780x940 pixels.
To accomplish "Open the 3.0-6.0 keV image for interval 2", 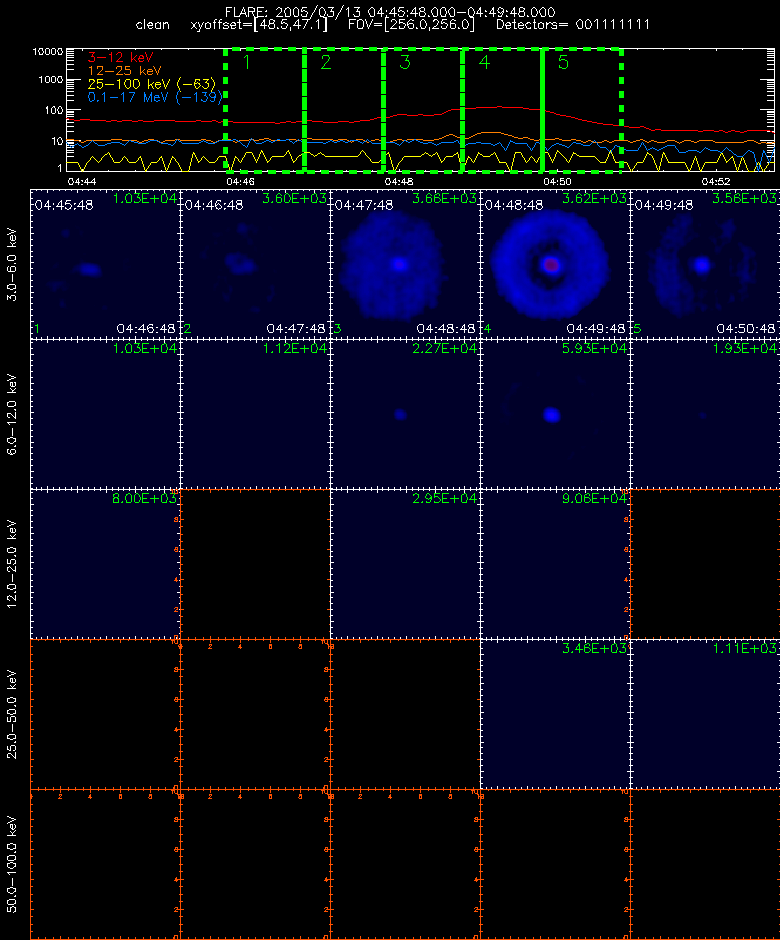I will click(x=255, y=264).
